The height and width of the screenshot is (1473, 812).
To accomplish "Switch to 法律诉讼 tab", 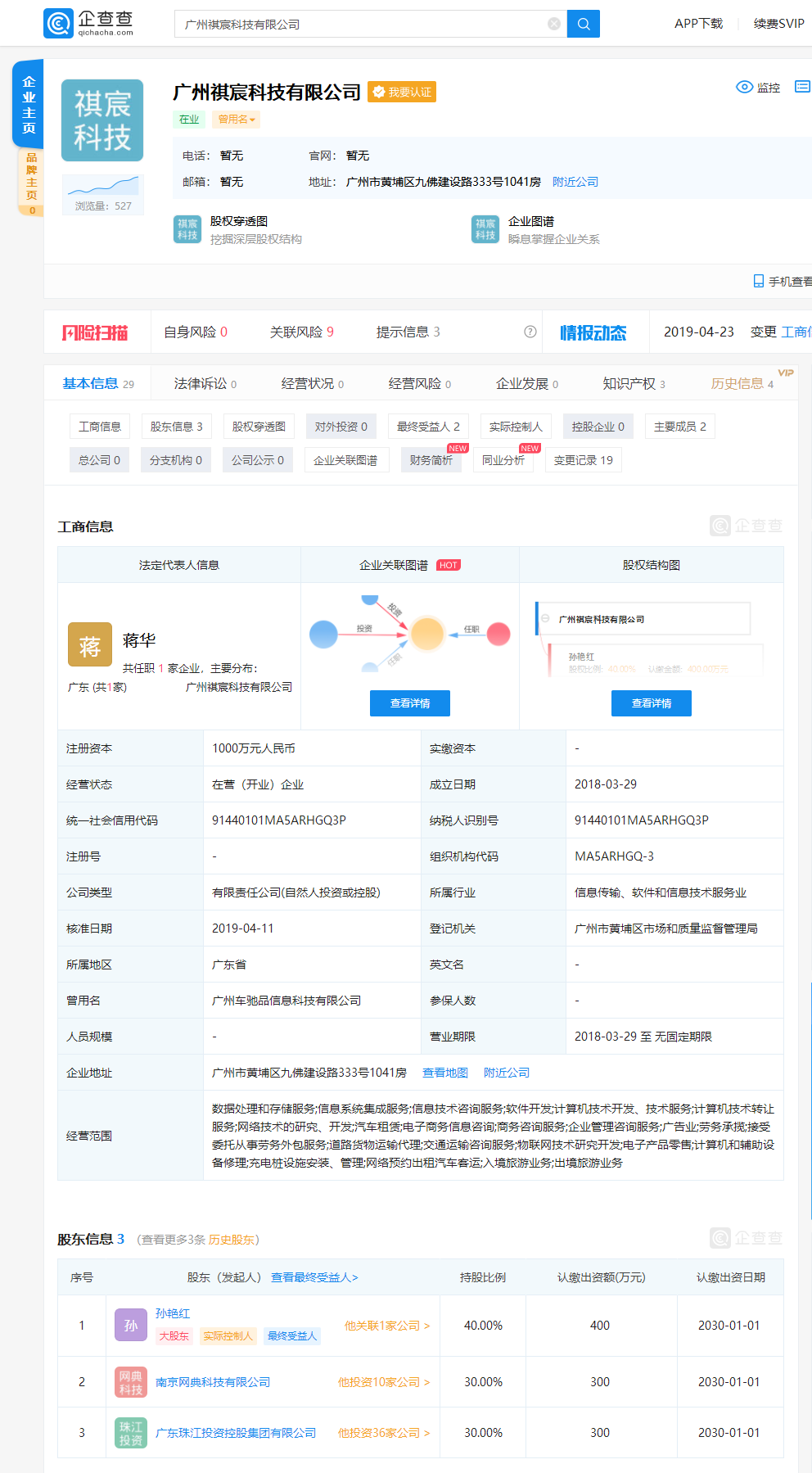I will (205, 383).
